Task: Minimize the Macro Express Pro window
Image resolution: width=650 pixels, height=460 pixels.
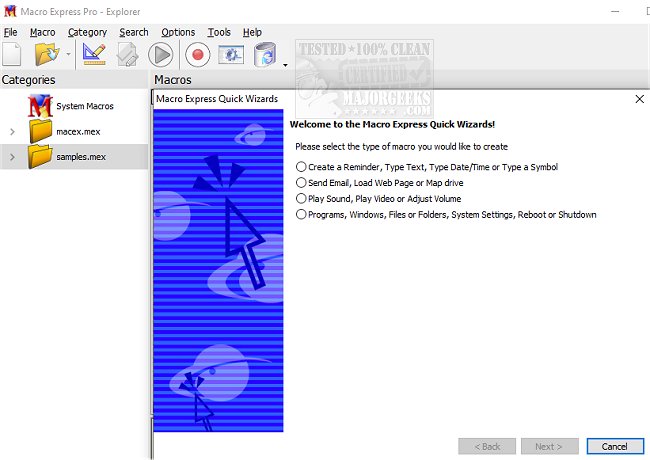Action: (615, 12)
